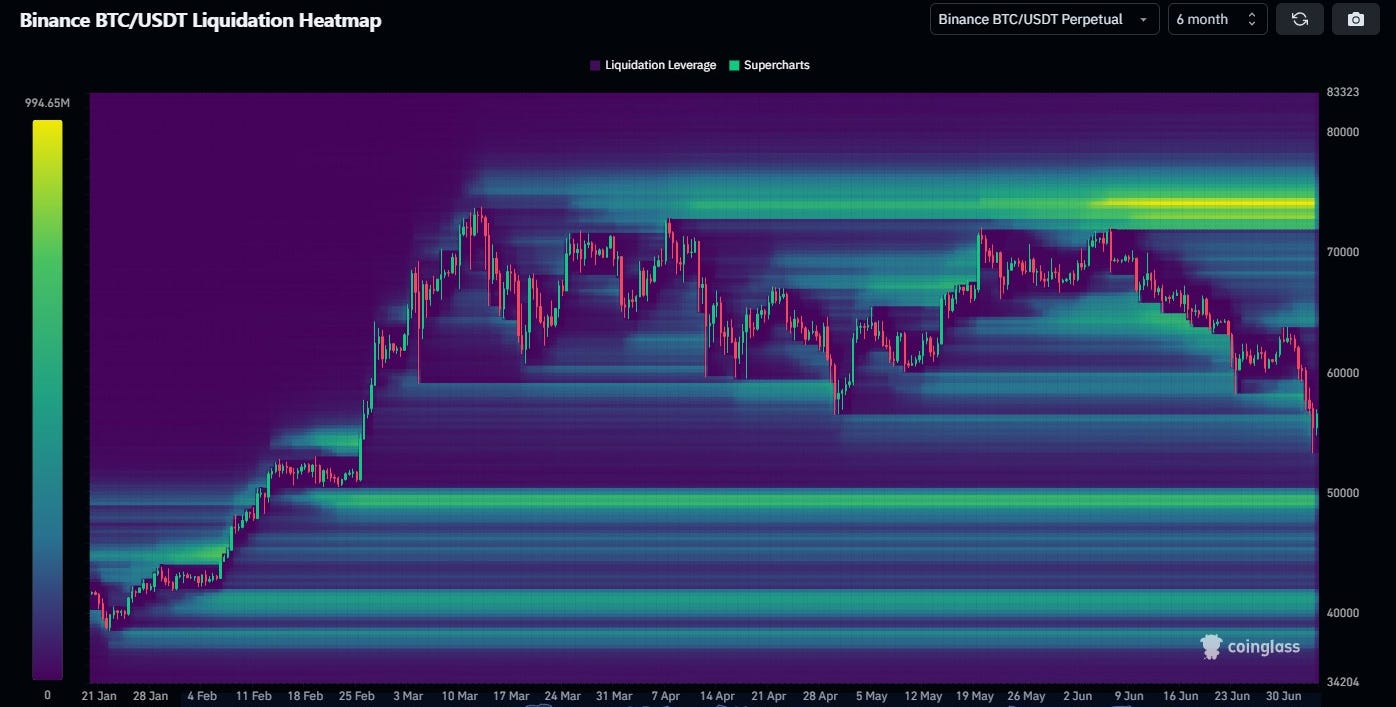
Task: Click the 18 Feb date label
Action: point(305,696)
